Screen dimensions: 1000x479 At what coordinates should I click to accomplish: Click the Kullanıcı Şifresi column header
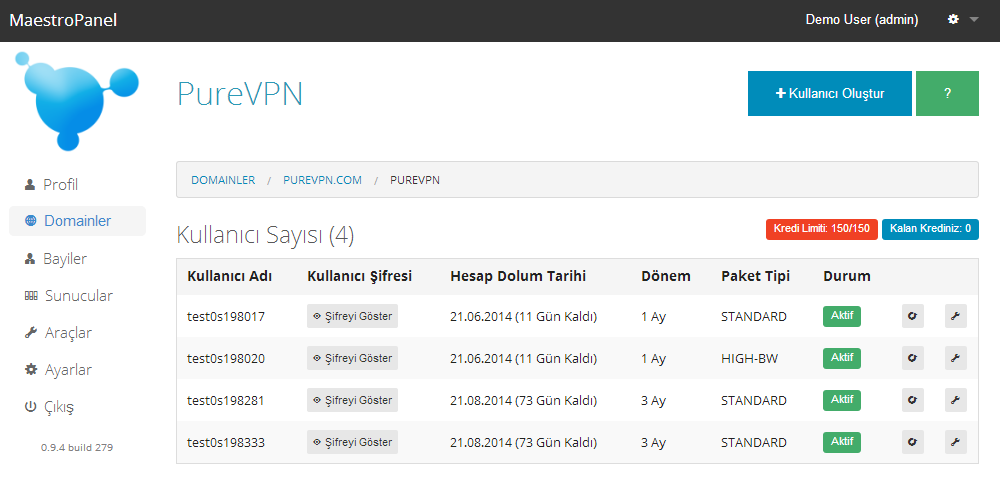[360, 277]
